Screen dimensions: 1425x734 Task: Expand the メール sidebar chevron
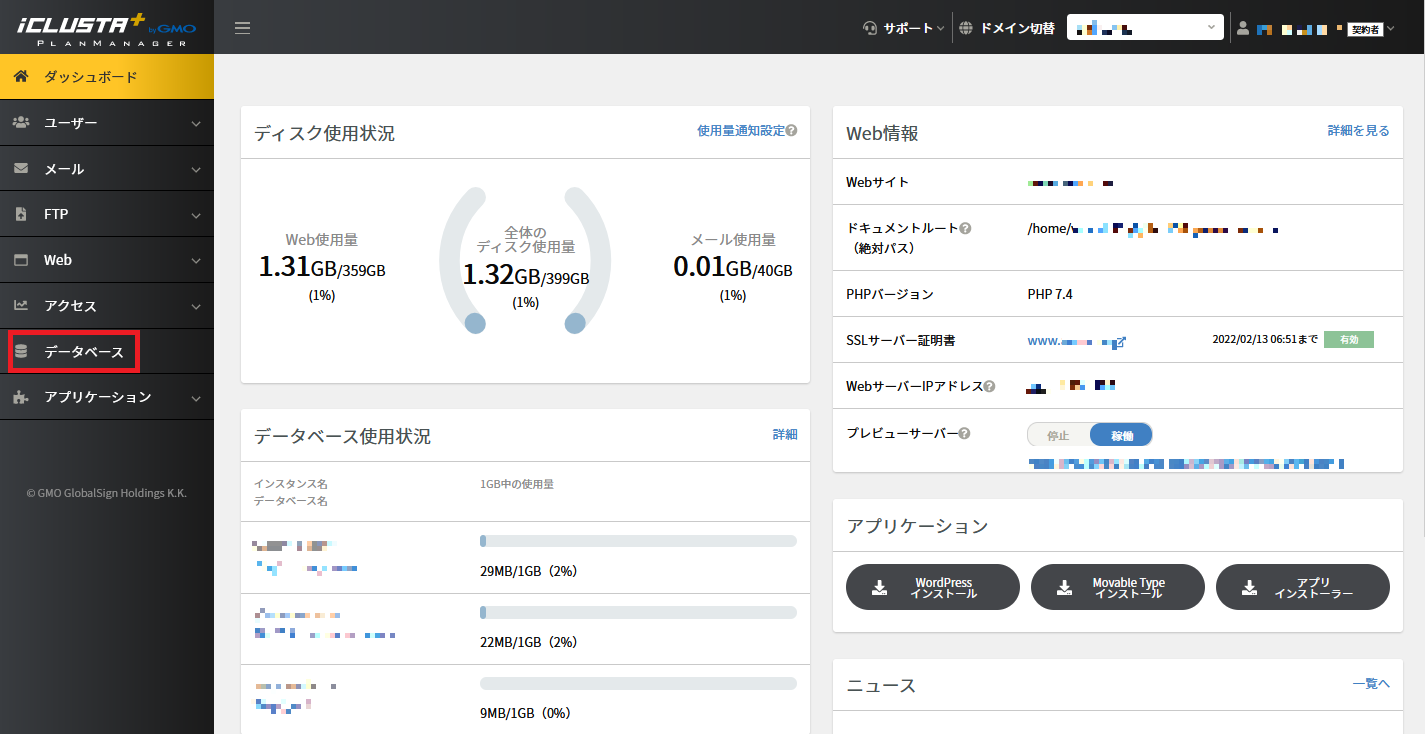[196, 169]
